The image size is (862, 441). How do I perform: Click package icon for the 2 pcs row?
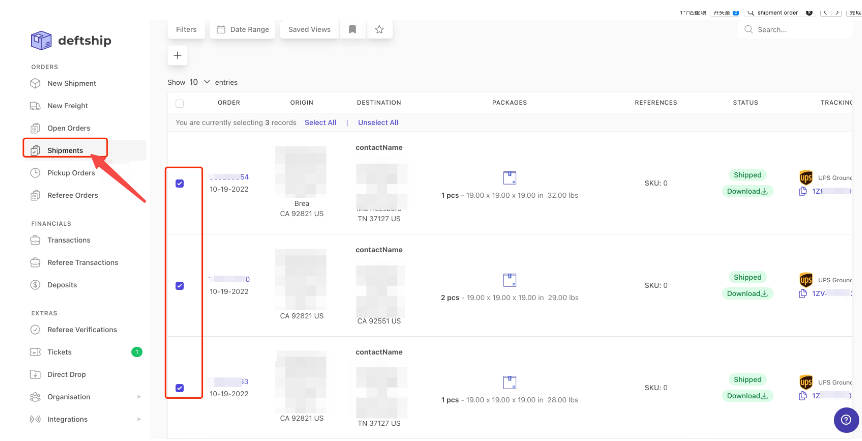point(510,280)
